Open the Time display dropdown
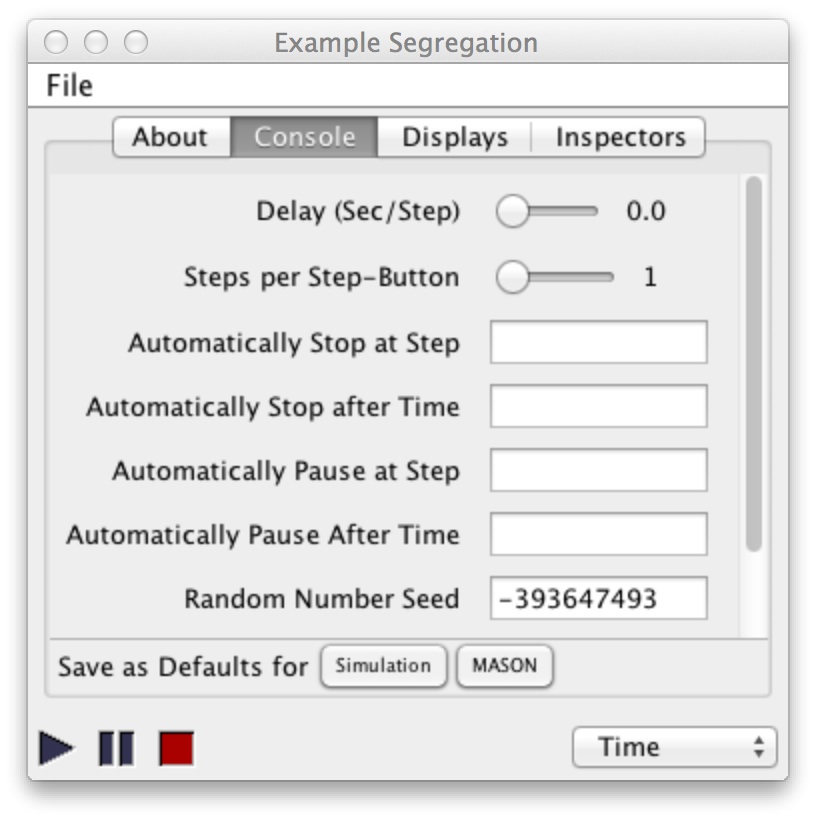Image resolution: width=816 pixels, height=820 pixels. 674,747
